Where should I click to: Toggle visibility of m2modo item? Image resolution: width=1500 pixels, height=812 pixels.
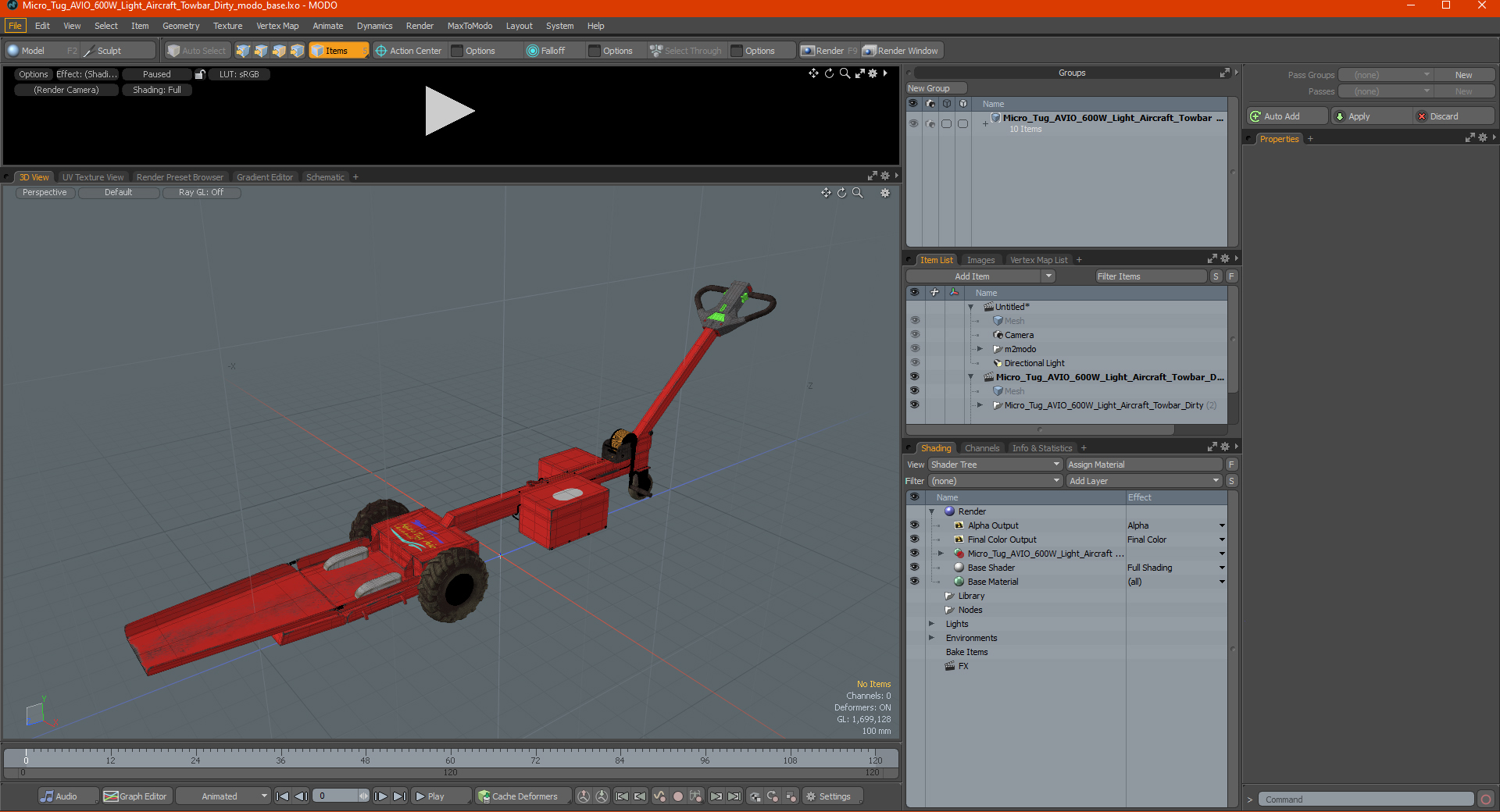click(914, 349)
